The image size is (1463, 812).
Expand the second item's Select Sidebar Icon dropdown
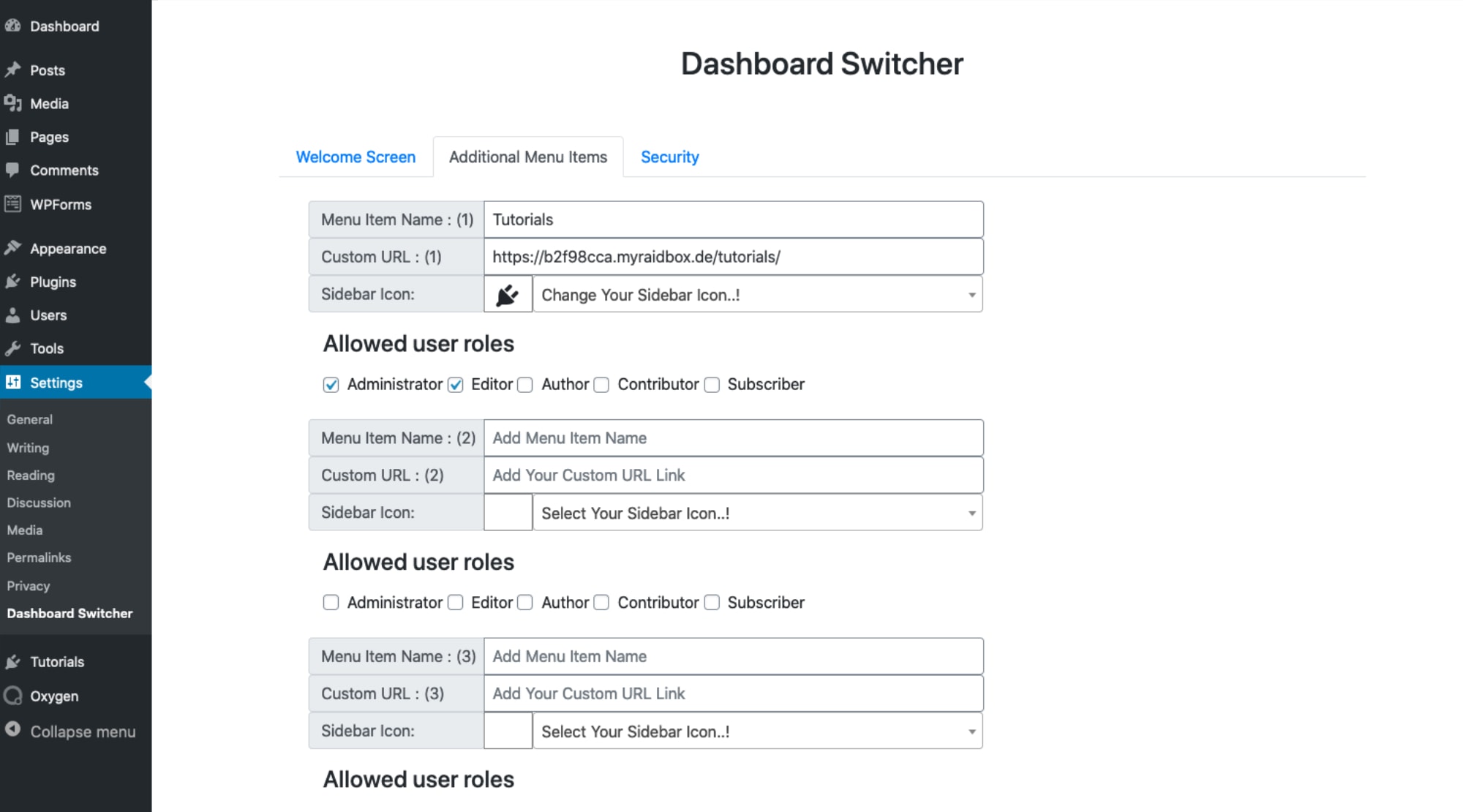(757, 513)
